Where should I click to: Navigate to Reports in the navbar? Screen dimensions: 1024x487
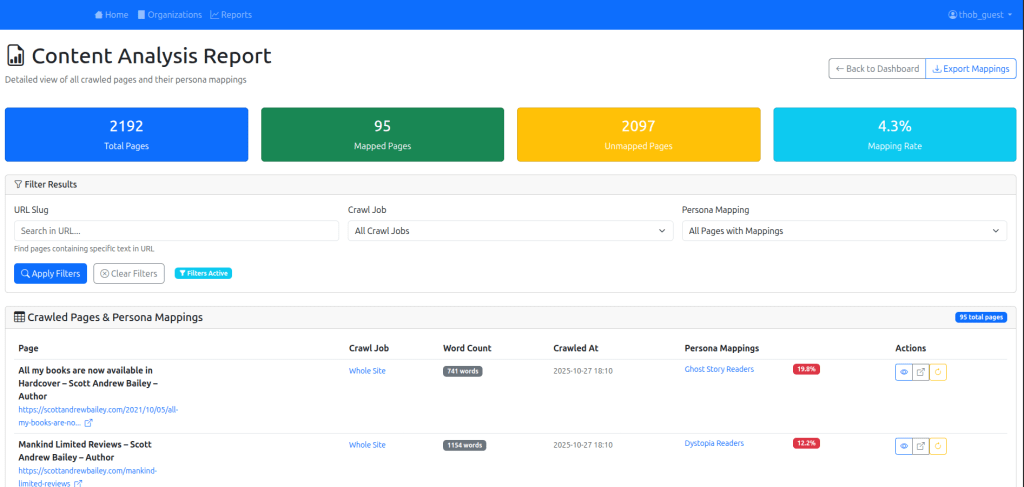(x=231, y=15)
